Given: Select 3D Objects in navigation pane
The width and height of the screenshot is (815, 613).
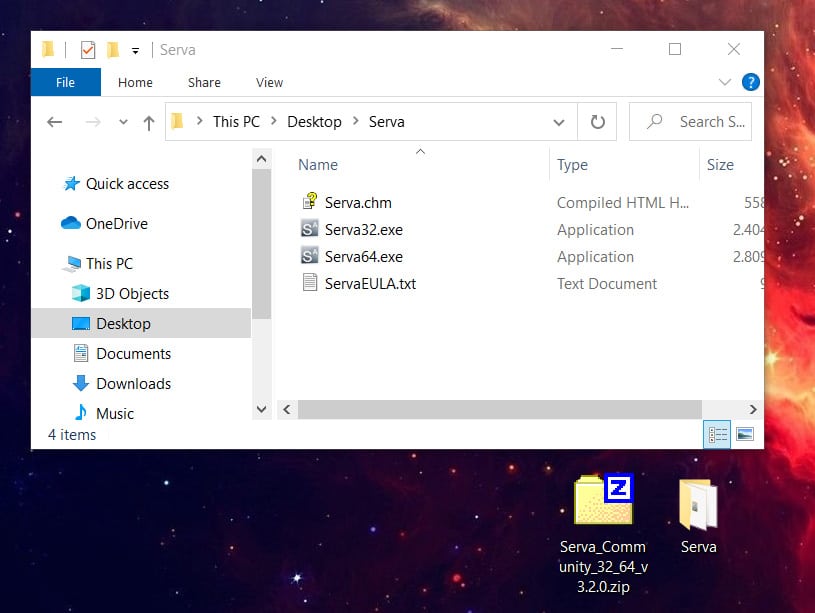Looking at the screenshot, I should tap(133, 294).
